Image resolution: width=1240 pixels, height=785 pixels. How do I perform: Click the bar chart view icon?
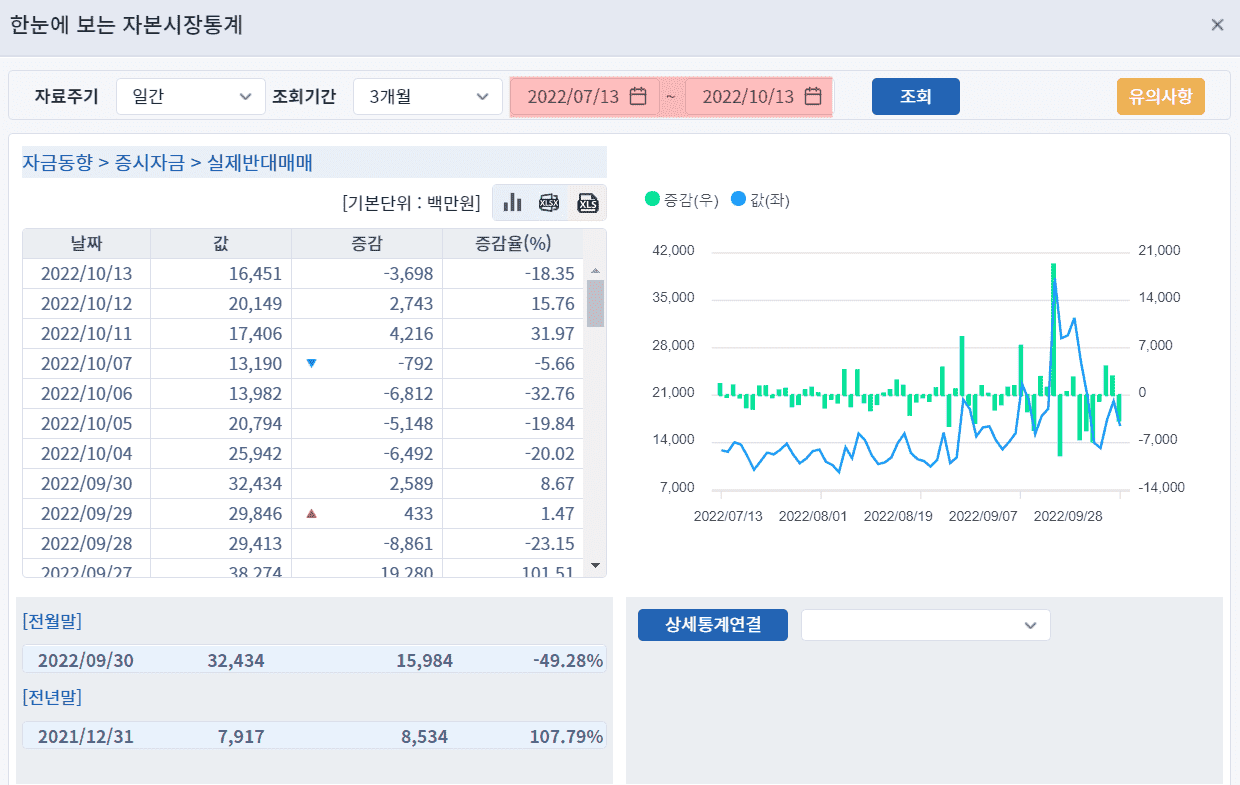tap(512, 203)
